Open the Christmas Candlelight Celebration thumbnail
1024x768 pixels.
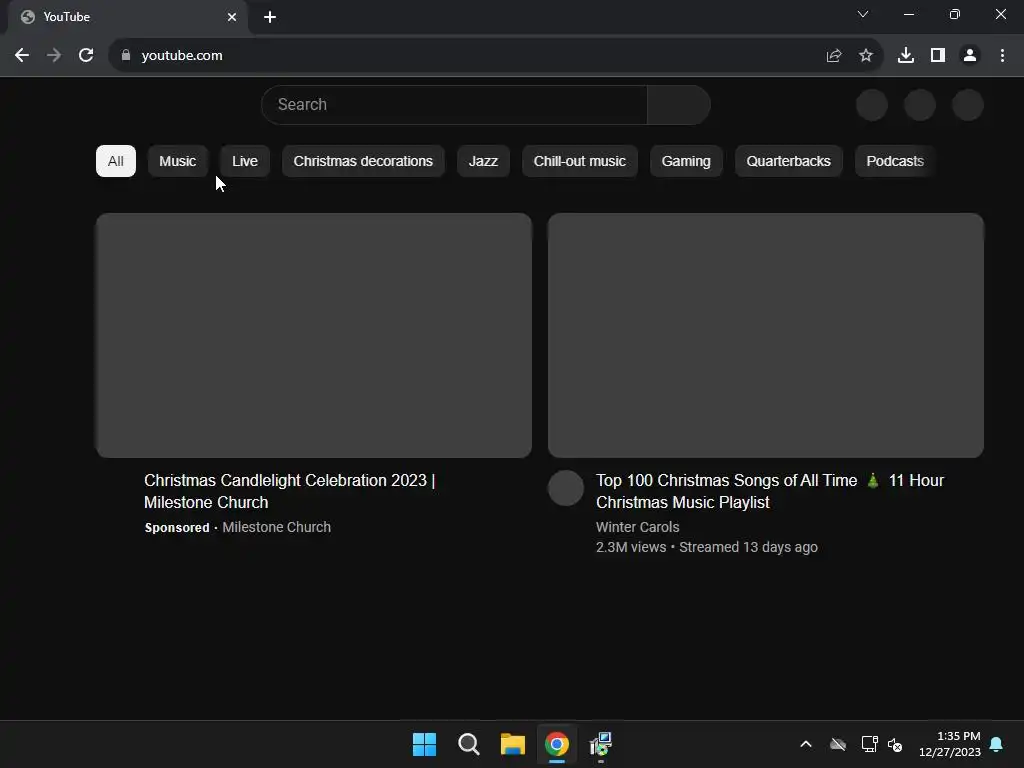click(313, 335)
